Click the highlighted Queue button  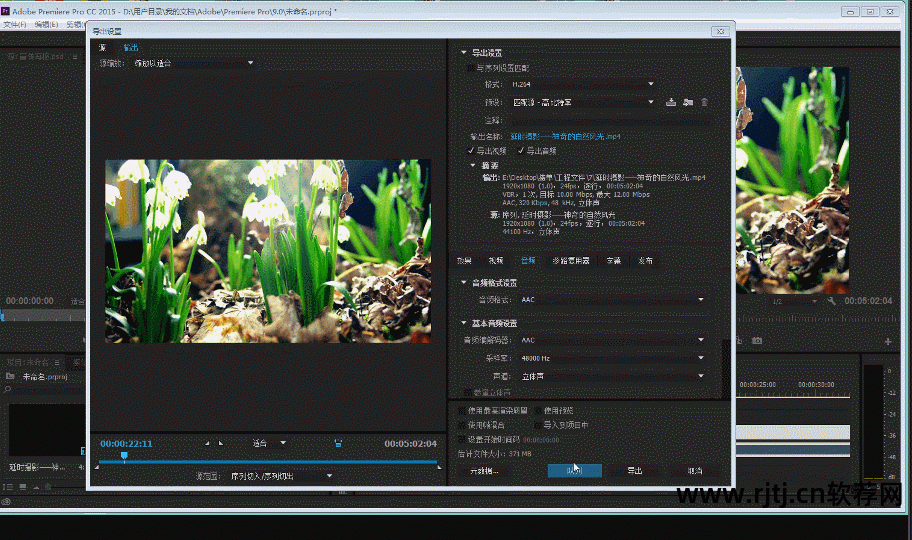pos(575,471)
